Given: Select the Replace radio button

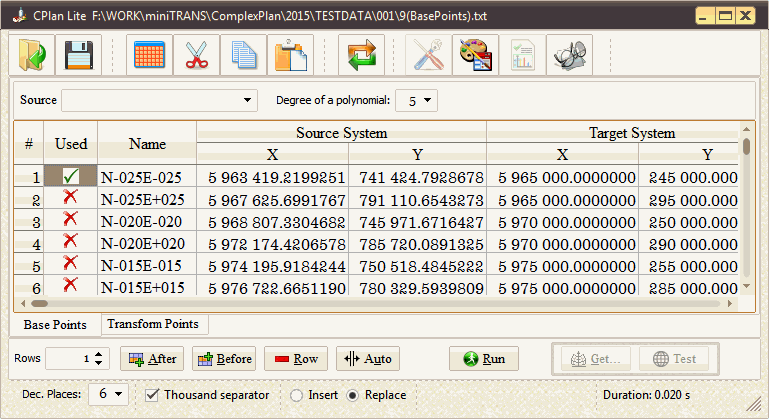Looking at the screenshot, I should tap(352, 395).
